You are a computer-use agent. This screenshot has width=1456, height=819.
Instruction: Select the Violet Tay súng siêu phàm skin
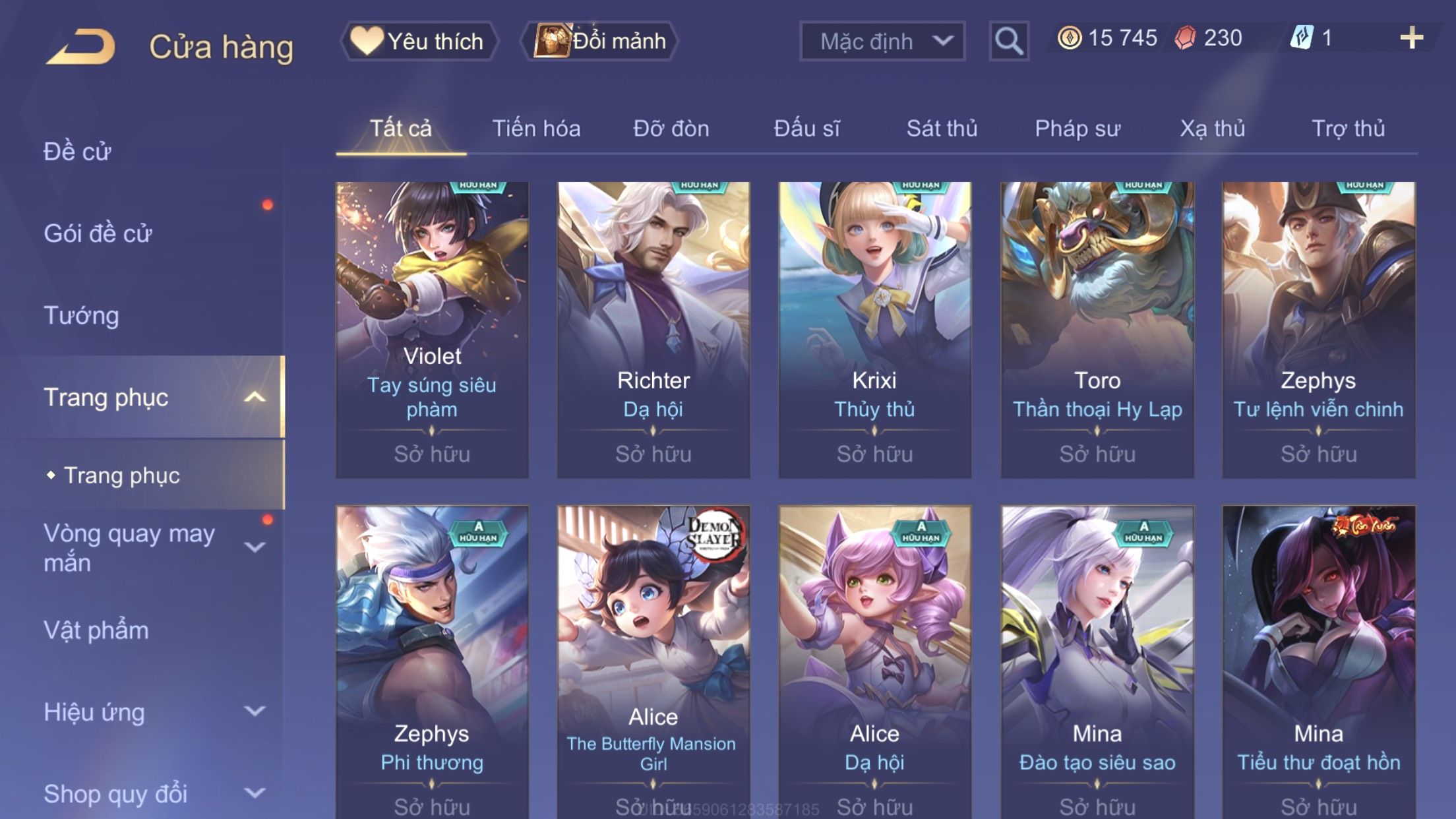432,330
